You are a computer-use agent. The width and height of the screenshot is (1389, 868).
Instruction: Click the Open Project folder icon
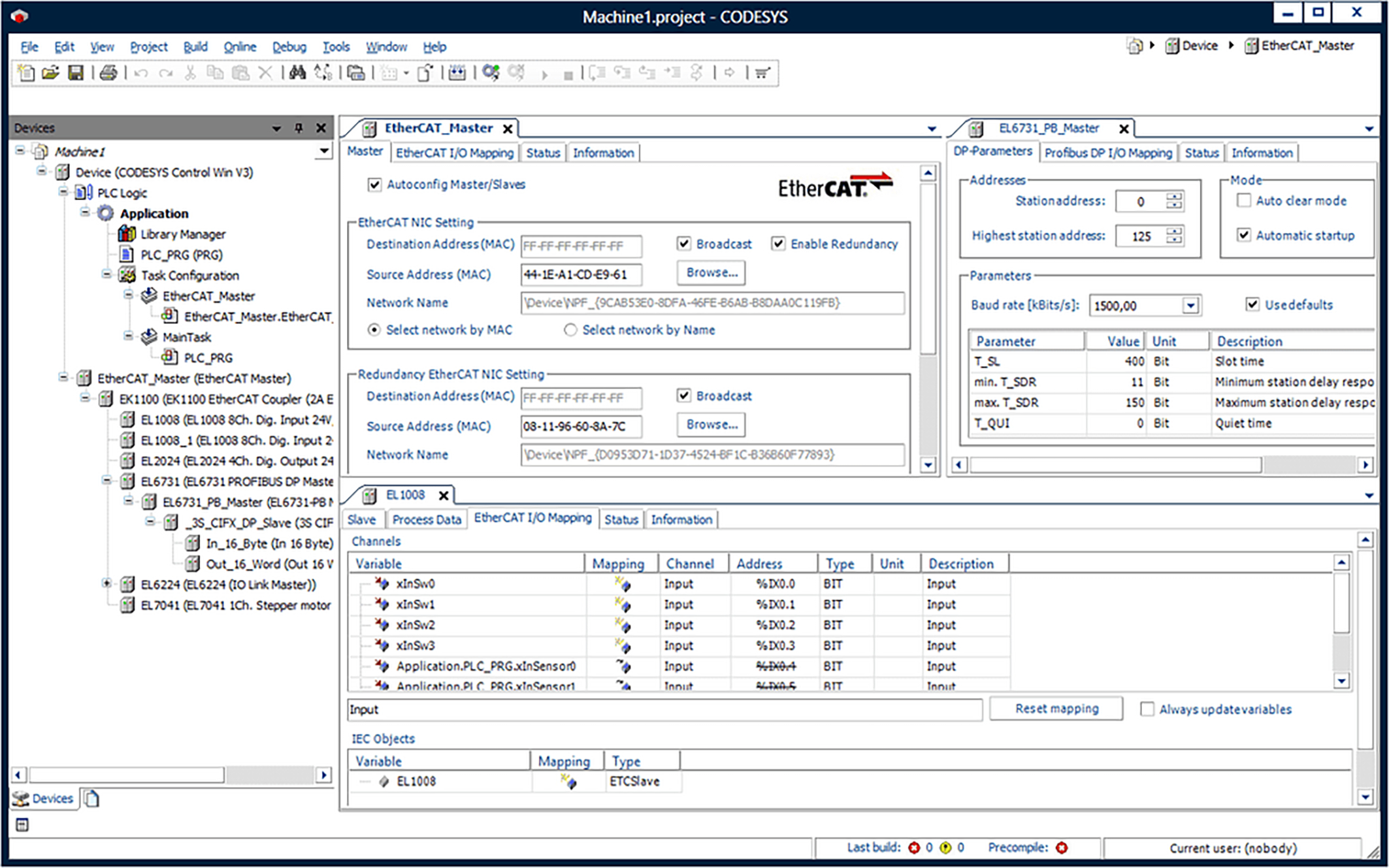(50, 72)
